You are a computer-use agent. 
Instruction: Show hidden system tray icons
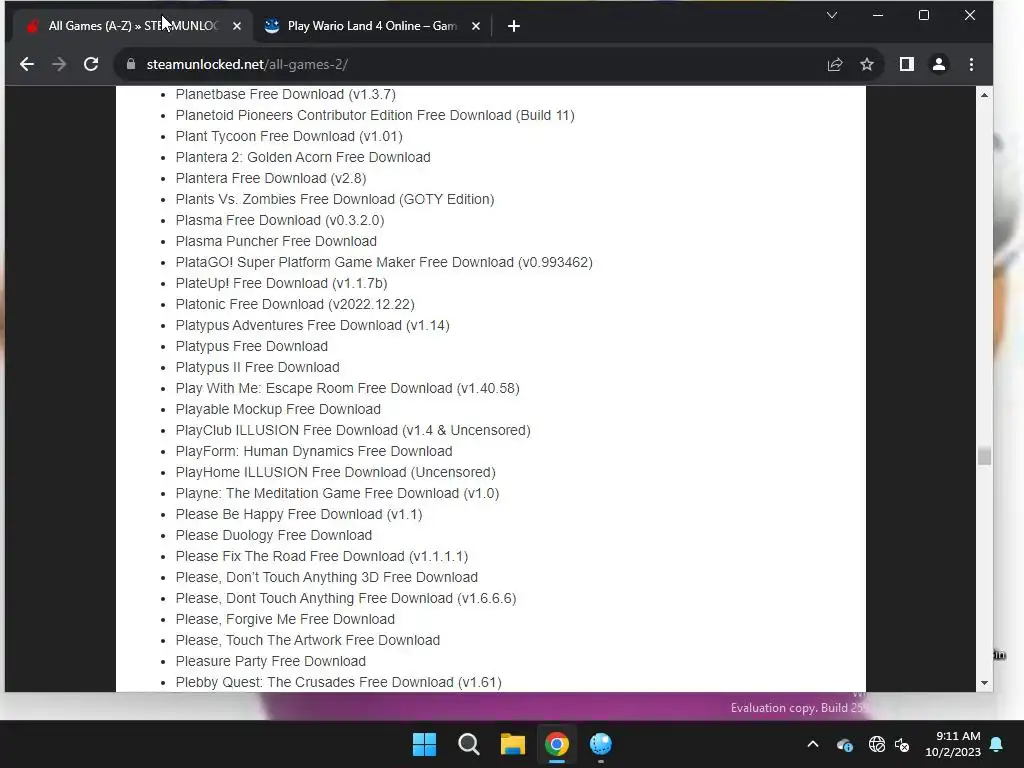(x=813, y=744)
